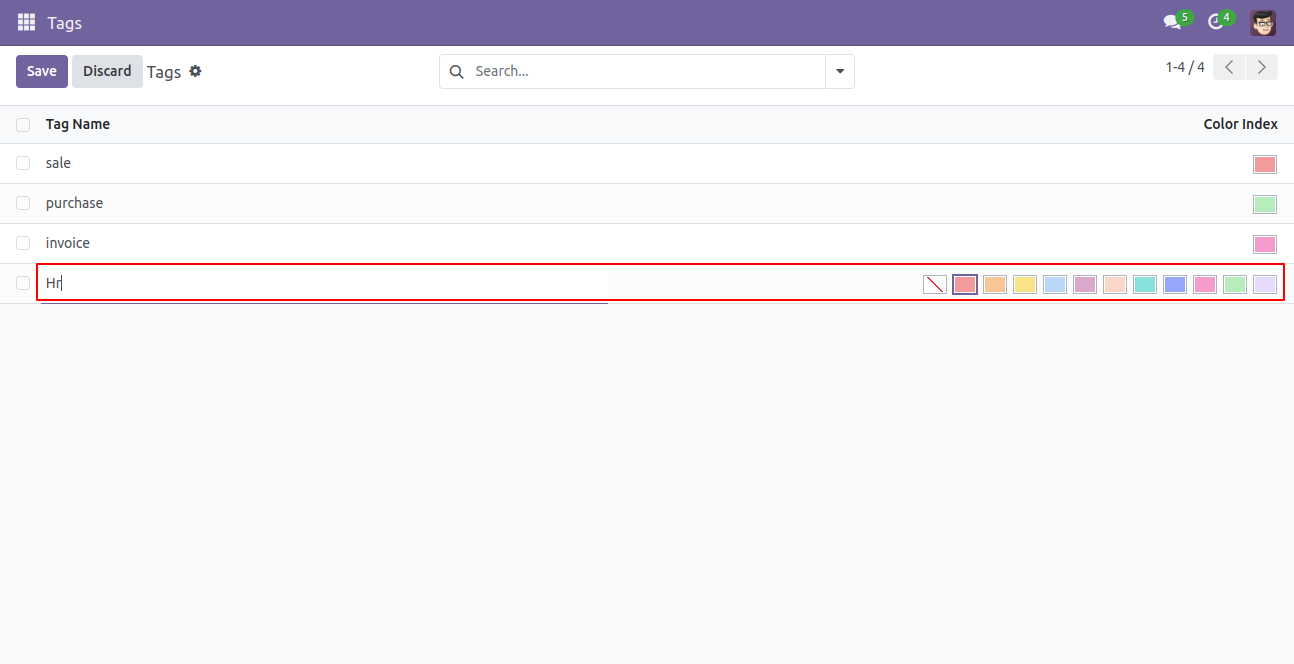Go to the next page arrow
The width and height of the screenshot is (1294, 664).
click(1262, 67)
